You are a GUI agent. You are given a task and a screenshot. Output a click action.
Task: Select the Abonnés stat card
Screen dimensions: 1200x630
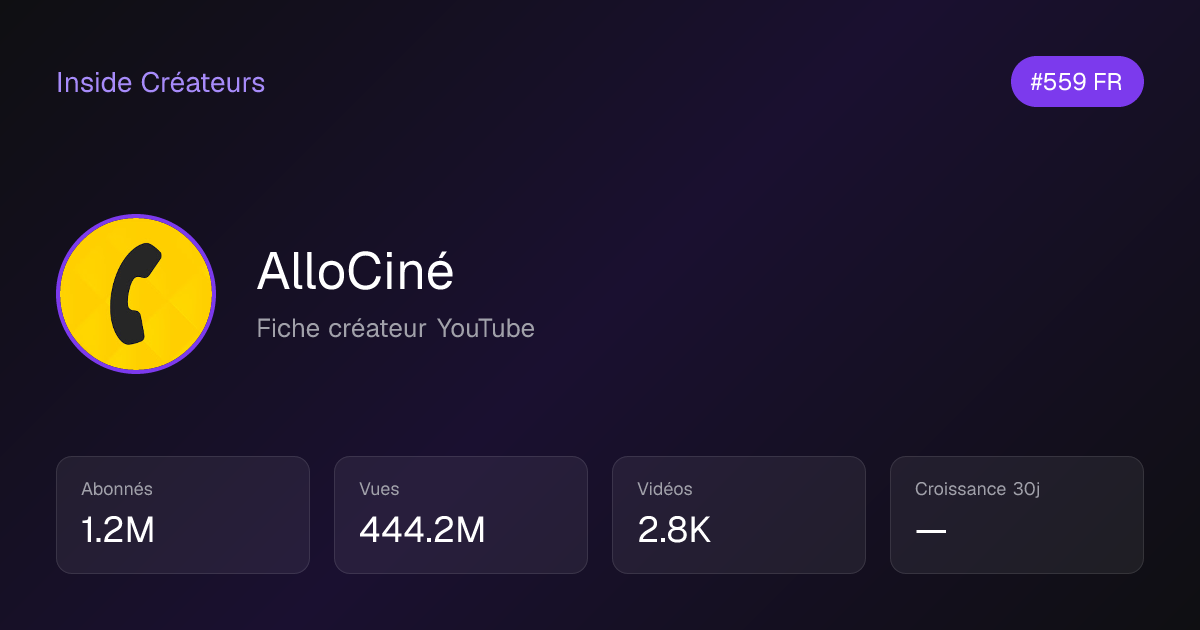pyautogui.click(x=183, y=515)
